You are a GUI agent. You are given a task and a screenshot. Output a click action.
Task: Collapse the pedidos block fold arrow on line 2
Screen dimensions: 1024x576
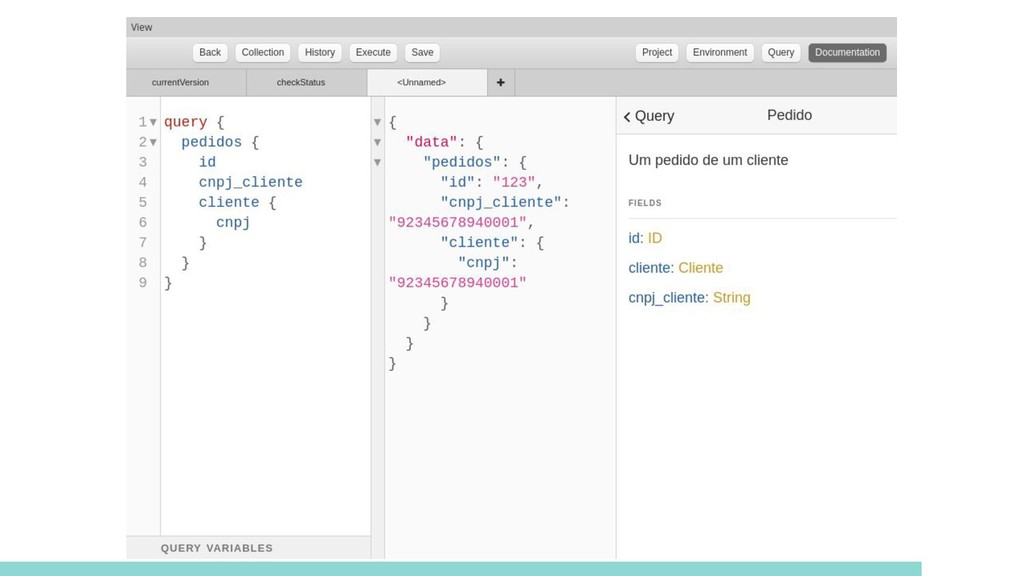click(x=153, y=142)
